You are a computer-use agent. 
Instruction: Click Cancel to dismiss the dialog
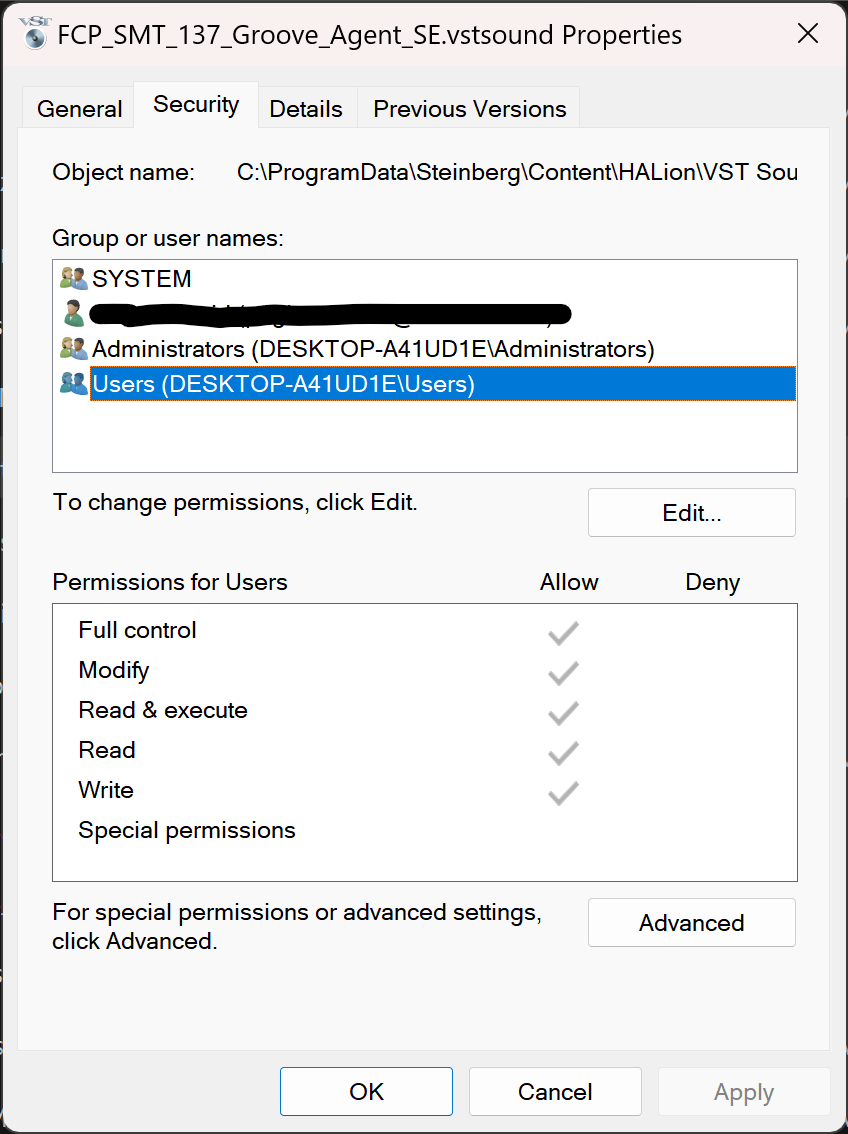[x=555, y=1091]
